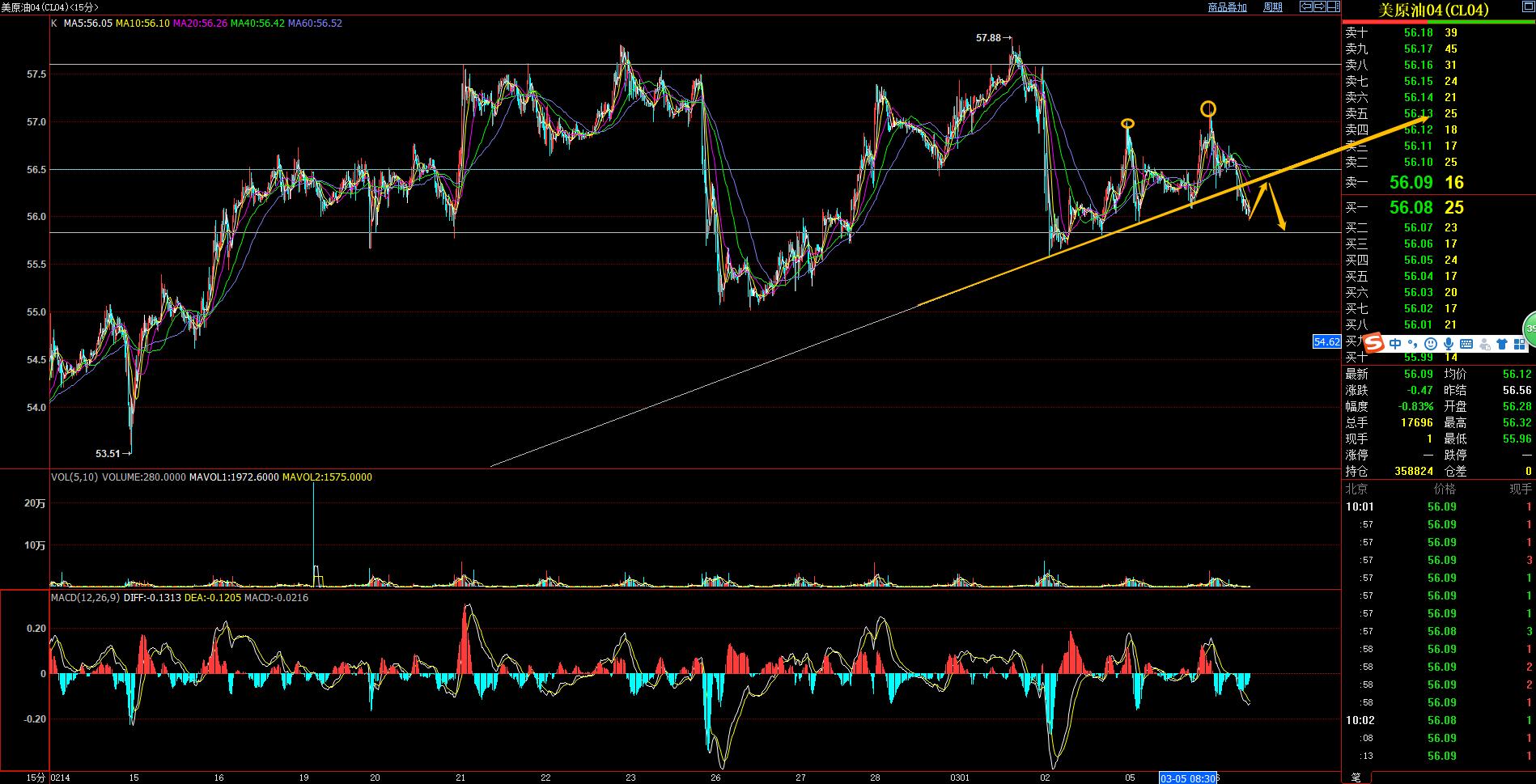This screenshot has width=1536, height=784.
Task: Click the 商品叠加 overlay option
Action: point(1227,7)
